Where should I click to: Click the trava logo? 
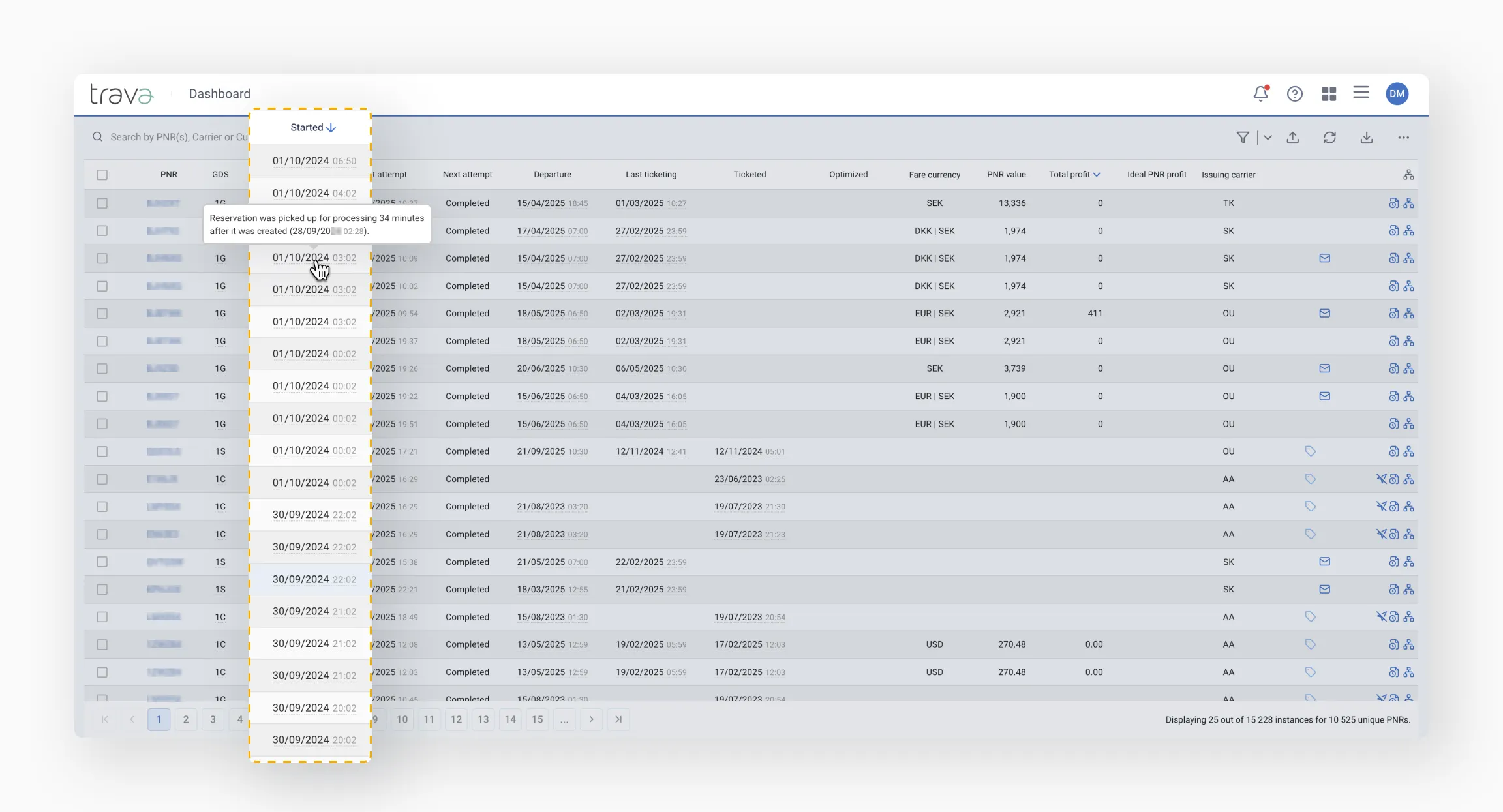click(121, 95)
